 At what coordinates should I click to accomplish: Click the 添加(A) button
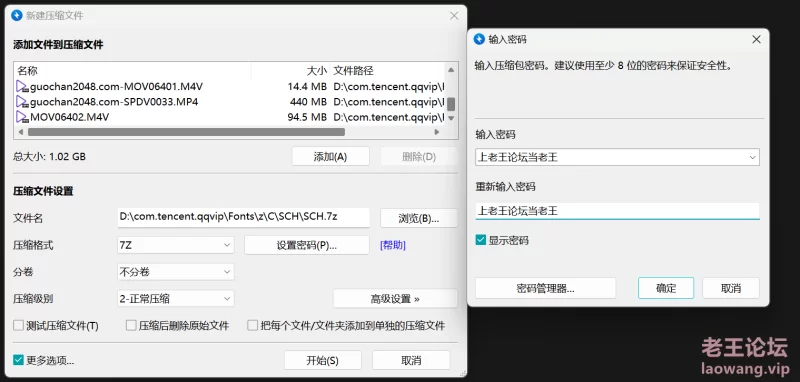click(331, 157)
